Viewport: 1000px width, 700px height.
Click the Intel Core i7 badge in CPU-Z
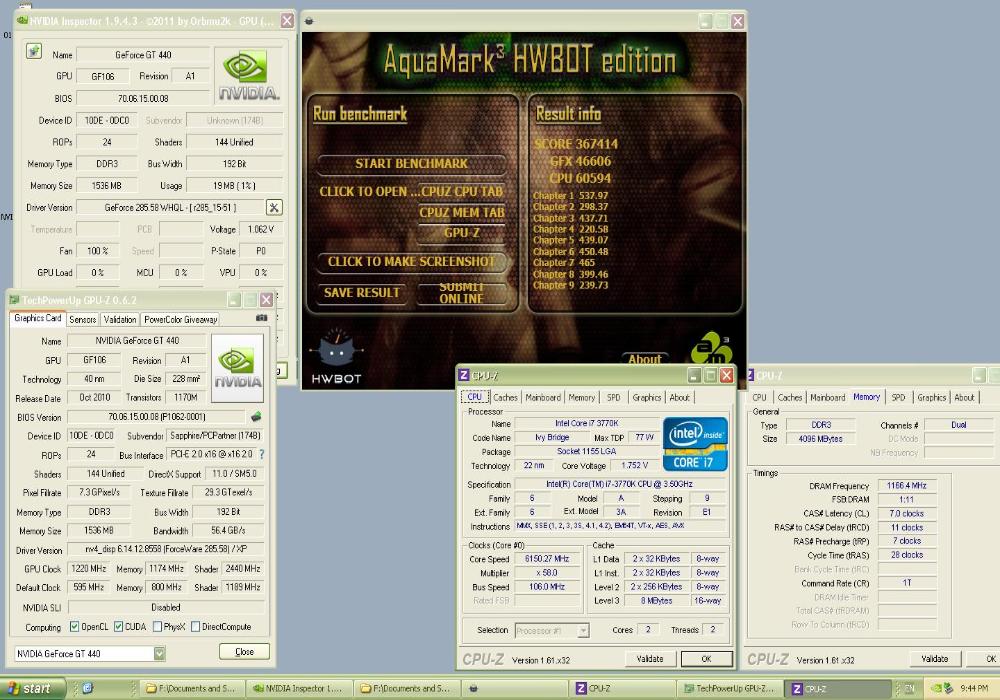click(695, 444)
